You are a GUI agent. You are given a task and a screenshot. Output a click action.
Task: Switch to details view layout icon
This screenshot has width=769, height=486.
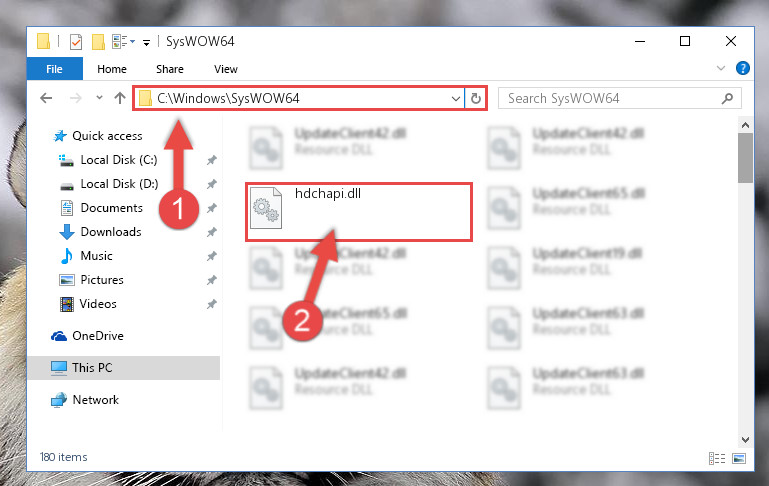717,459
